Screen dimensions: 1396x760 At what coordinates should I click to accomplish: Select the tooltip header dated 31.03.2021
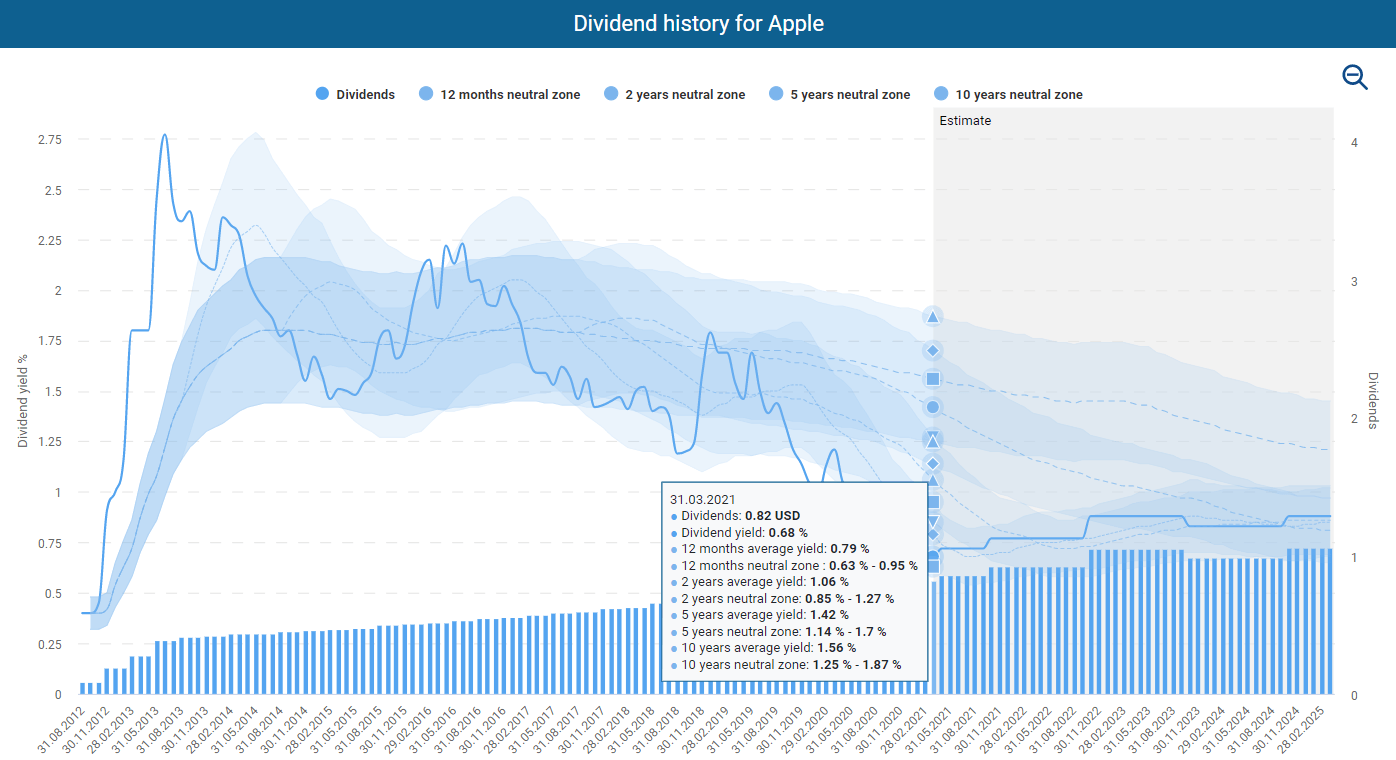[703, 498]
